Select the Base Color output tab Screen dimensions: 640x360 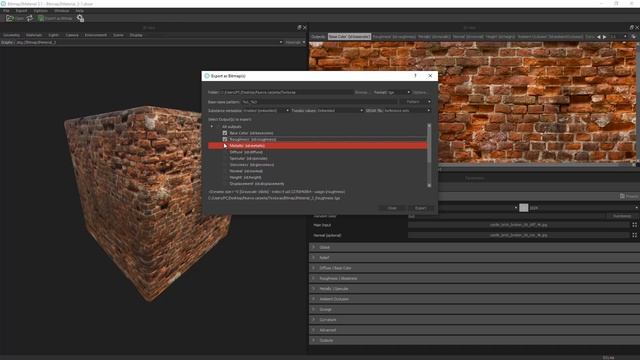tap(349, 37)
